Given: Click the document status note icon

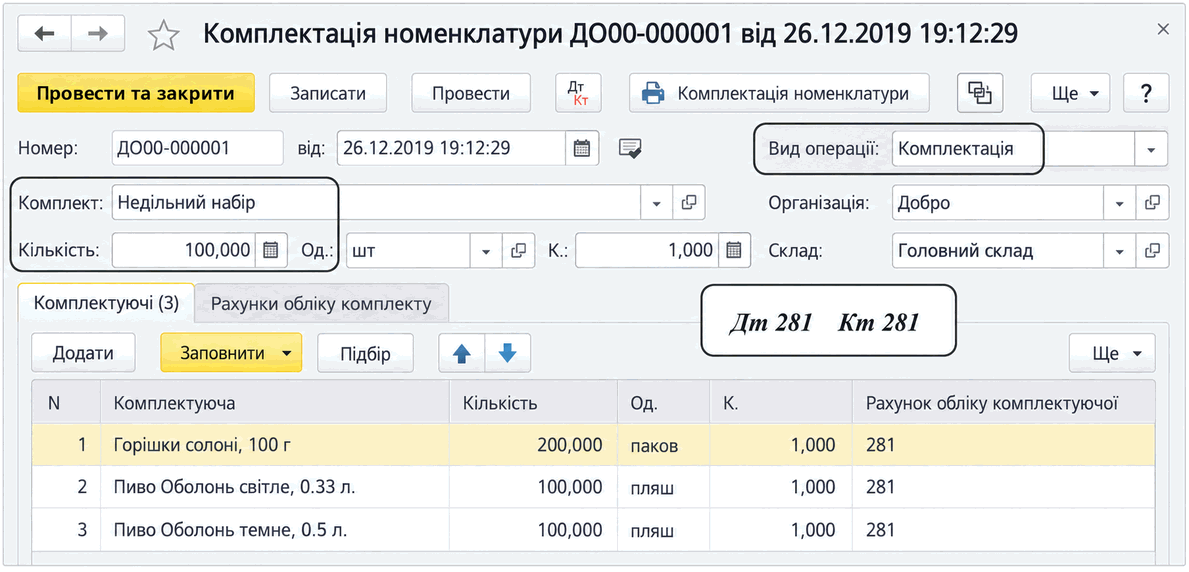Looking at the screenshot, I should (x=630, y=148).
